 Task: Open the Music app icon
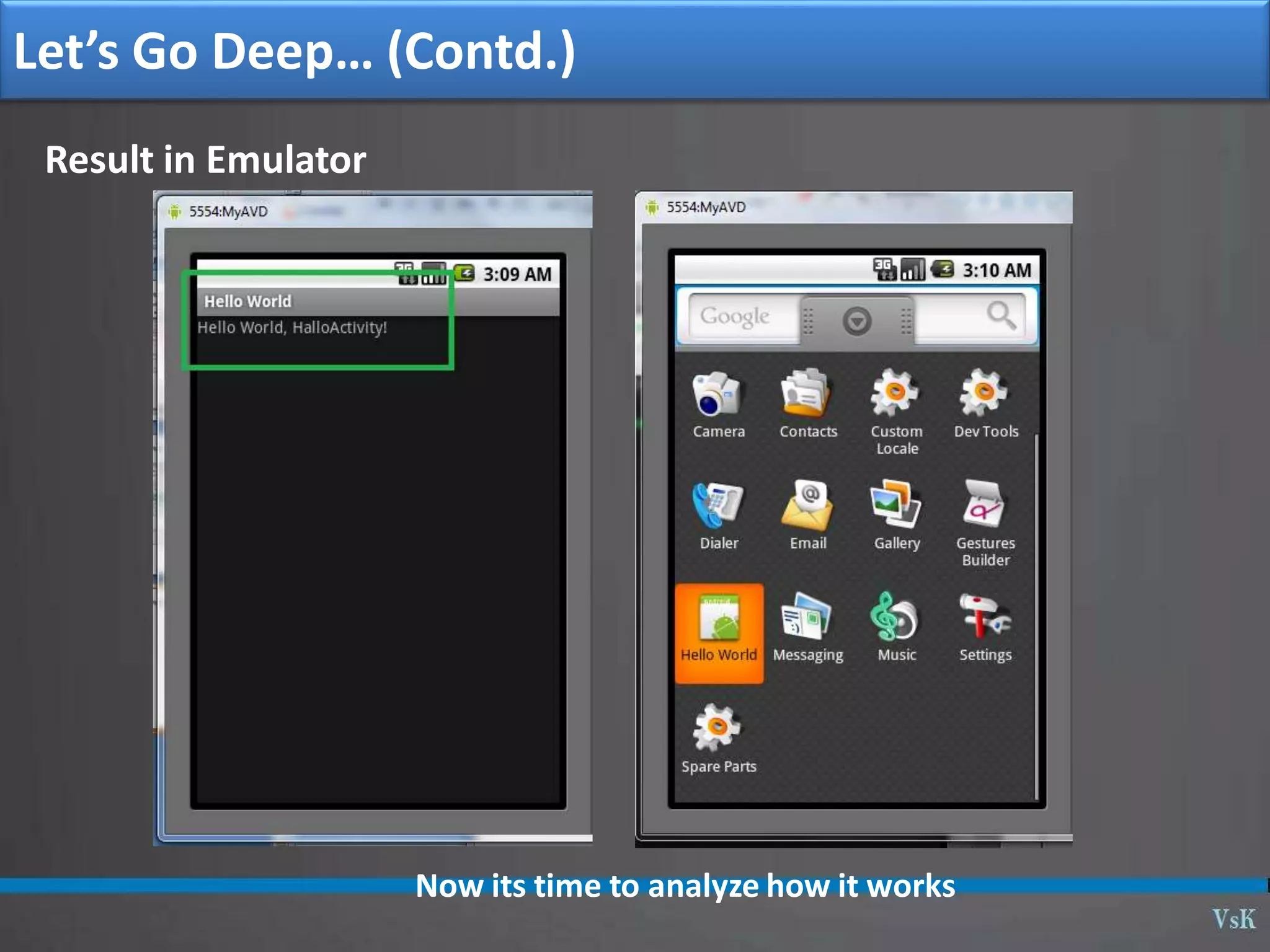(896, 627)
